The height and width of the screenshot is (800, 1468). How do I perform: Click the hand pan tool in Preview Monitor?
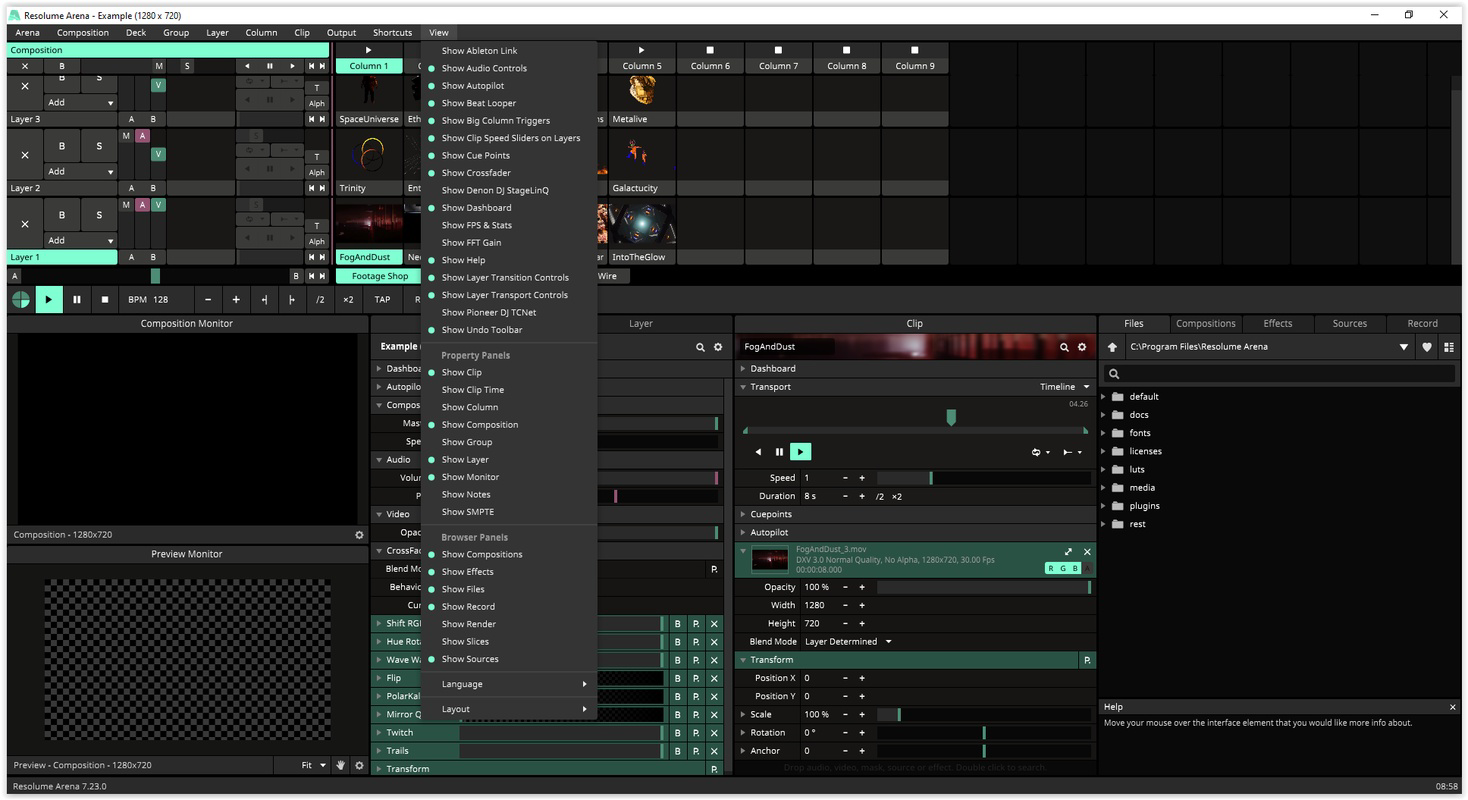[340, 765]
